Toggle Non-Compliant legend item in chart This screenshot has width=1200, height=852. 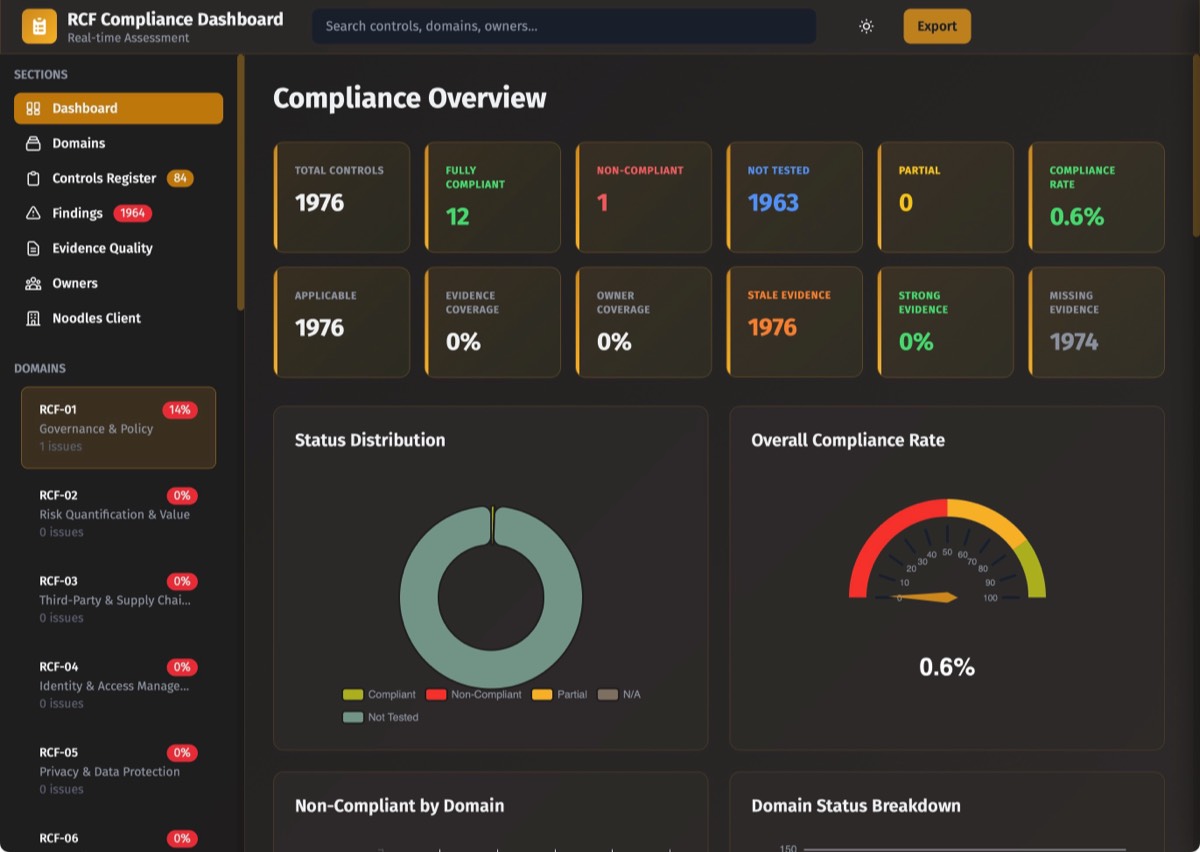474,695
